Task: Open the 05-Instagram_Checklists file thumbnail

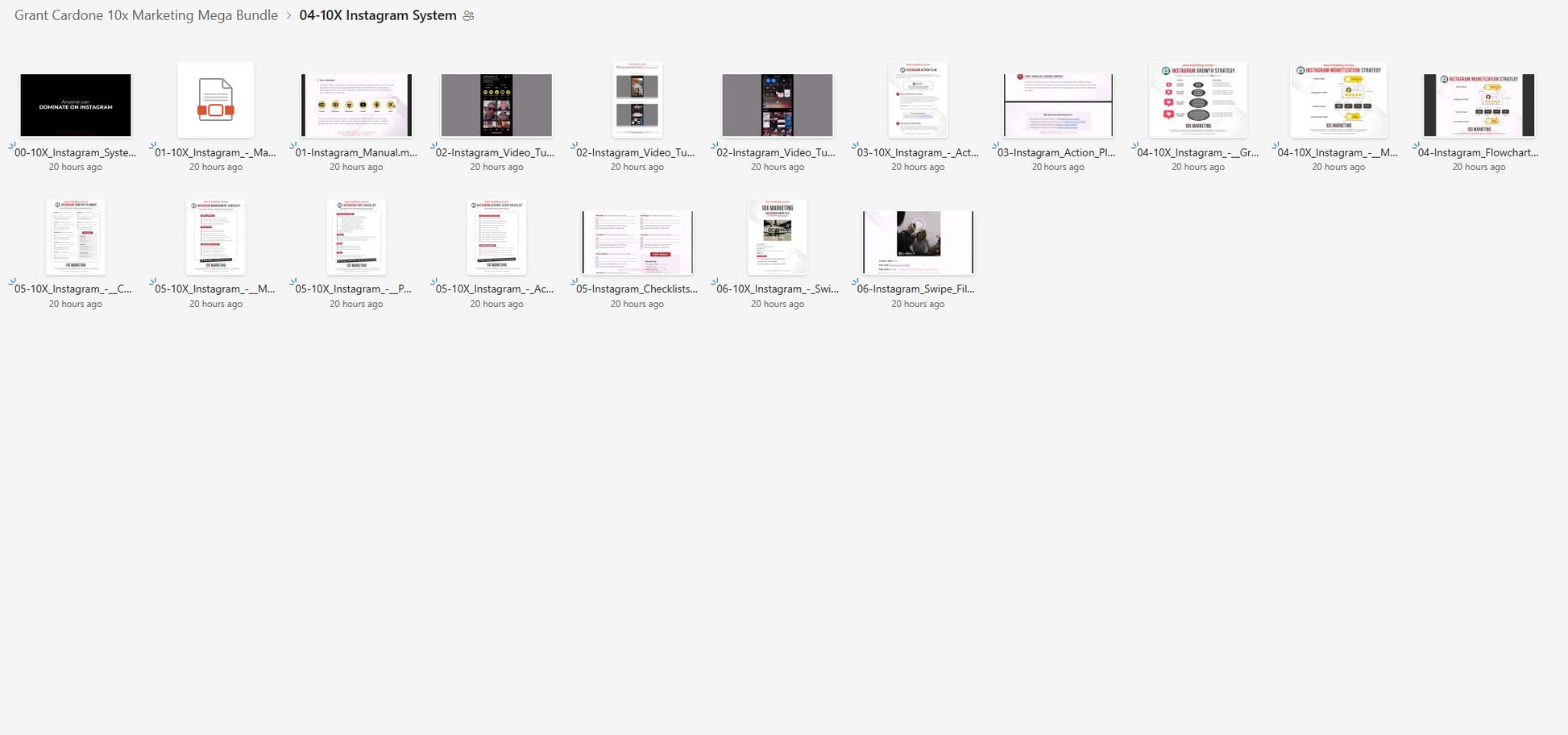Action: (637, 242)
